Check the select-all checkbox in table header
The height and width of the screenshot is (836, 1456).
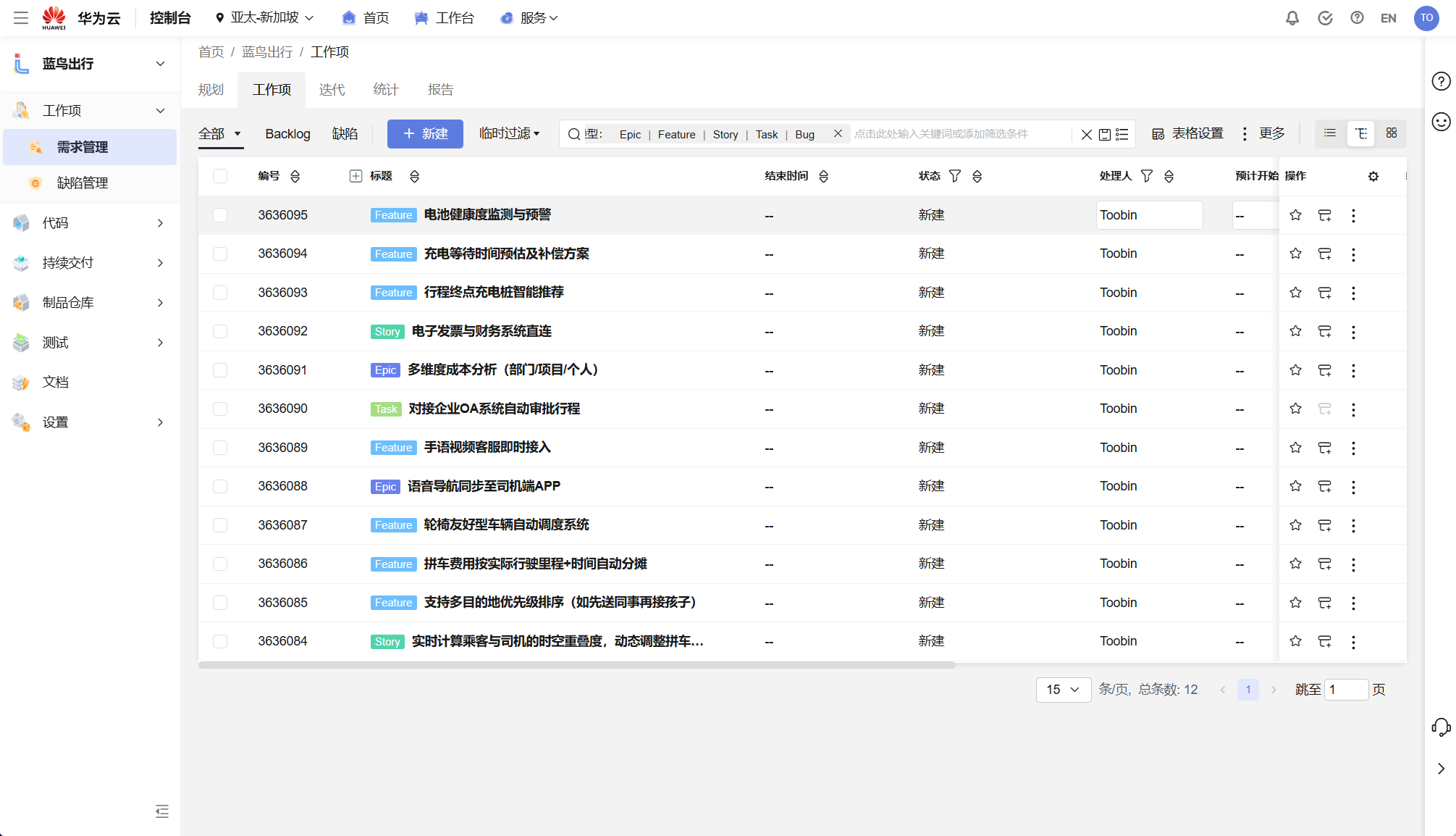point(220,175)
